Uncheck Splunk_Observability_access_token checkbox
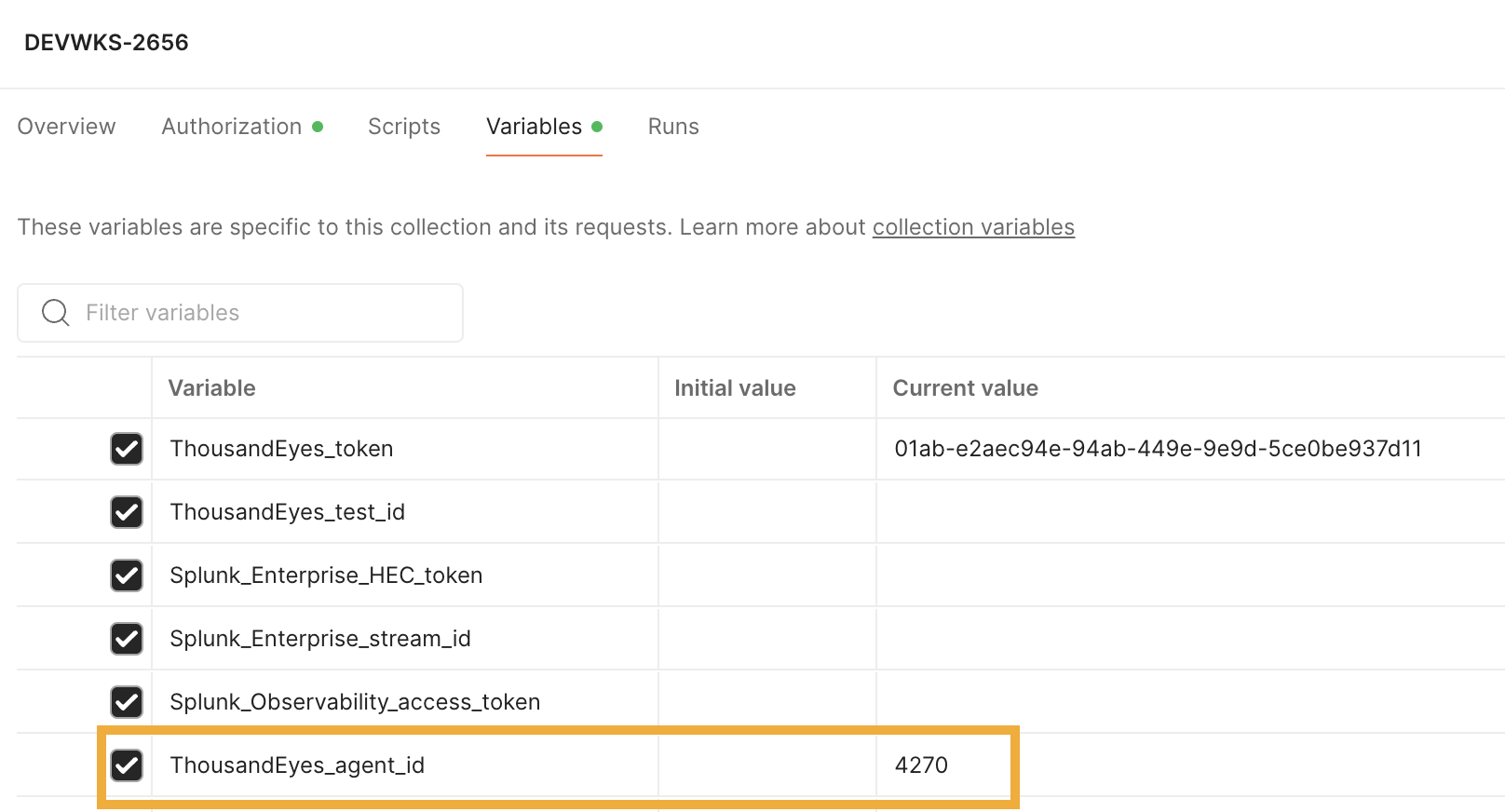This screenshot has width=1505, height=812. coord(127,702)
